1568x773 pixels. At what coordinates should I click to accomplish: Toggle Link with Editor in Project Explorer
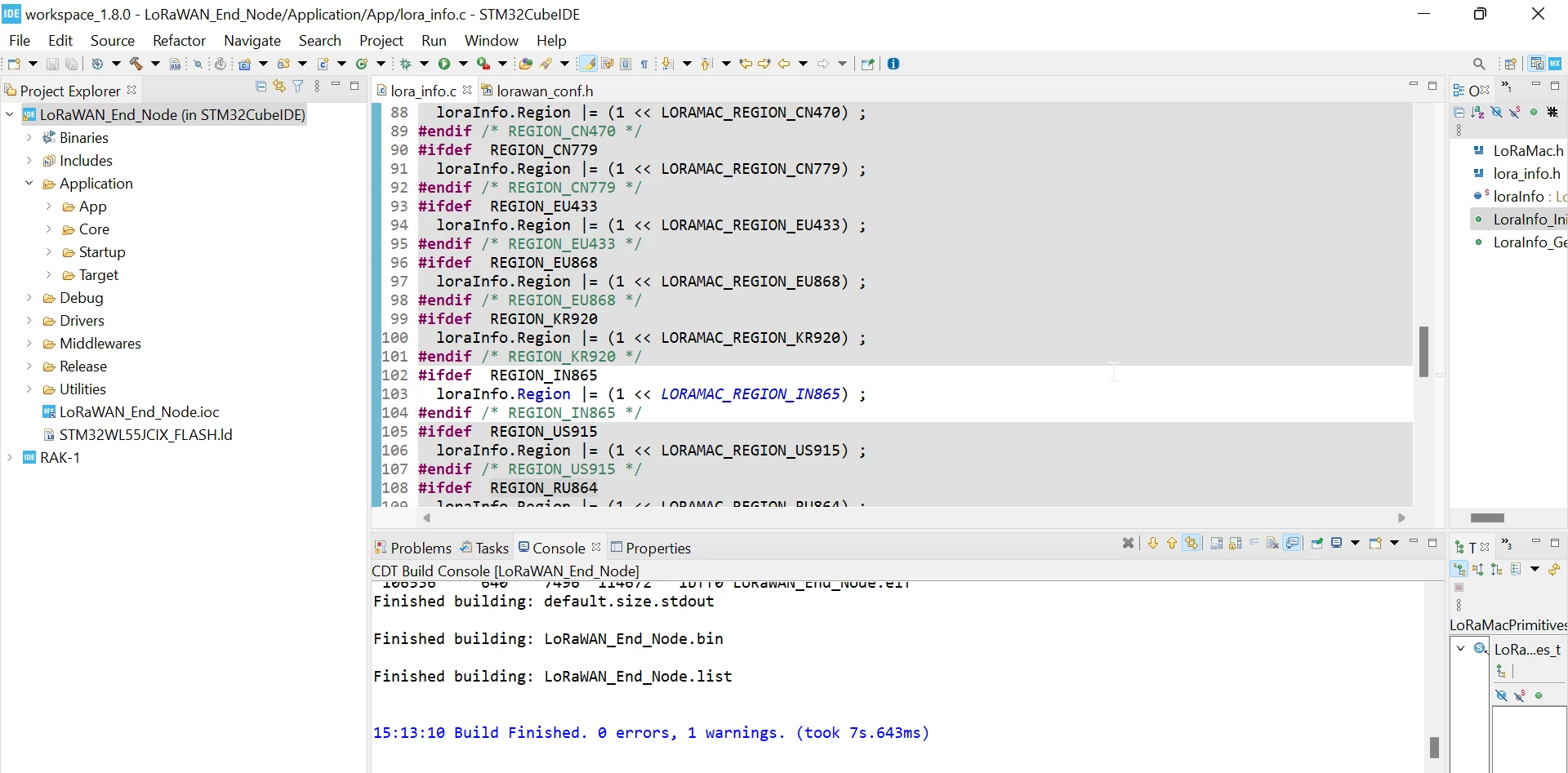pos(279,86)
